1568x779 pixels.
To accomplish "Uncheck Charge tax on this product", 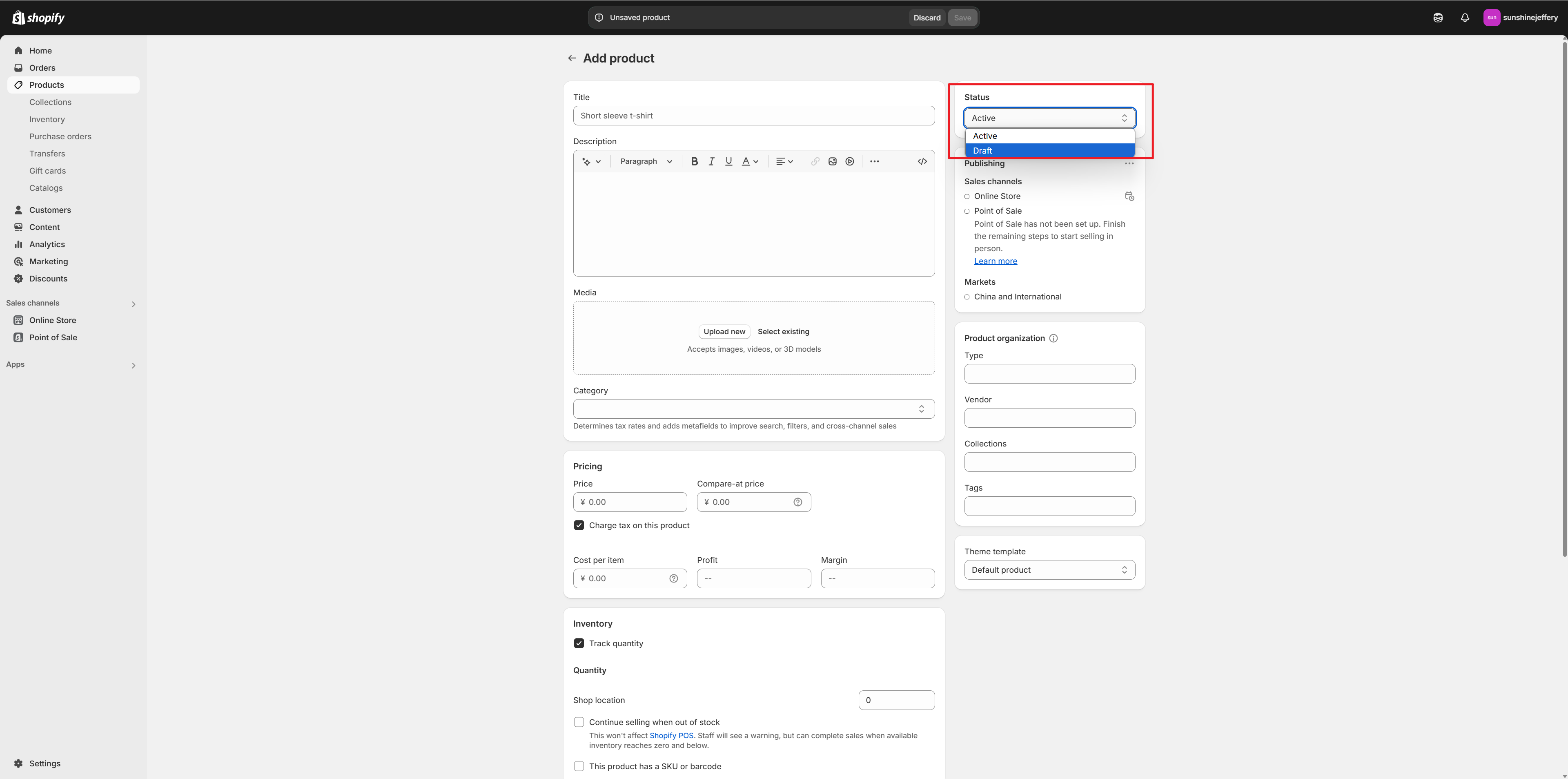I will click(579, 525).
